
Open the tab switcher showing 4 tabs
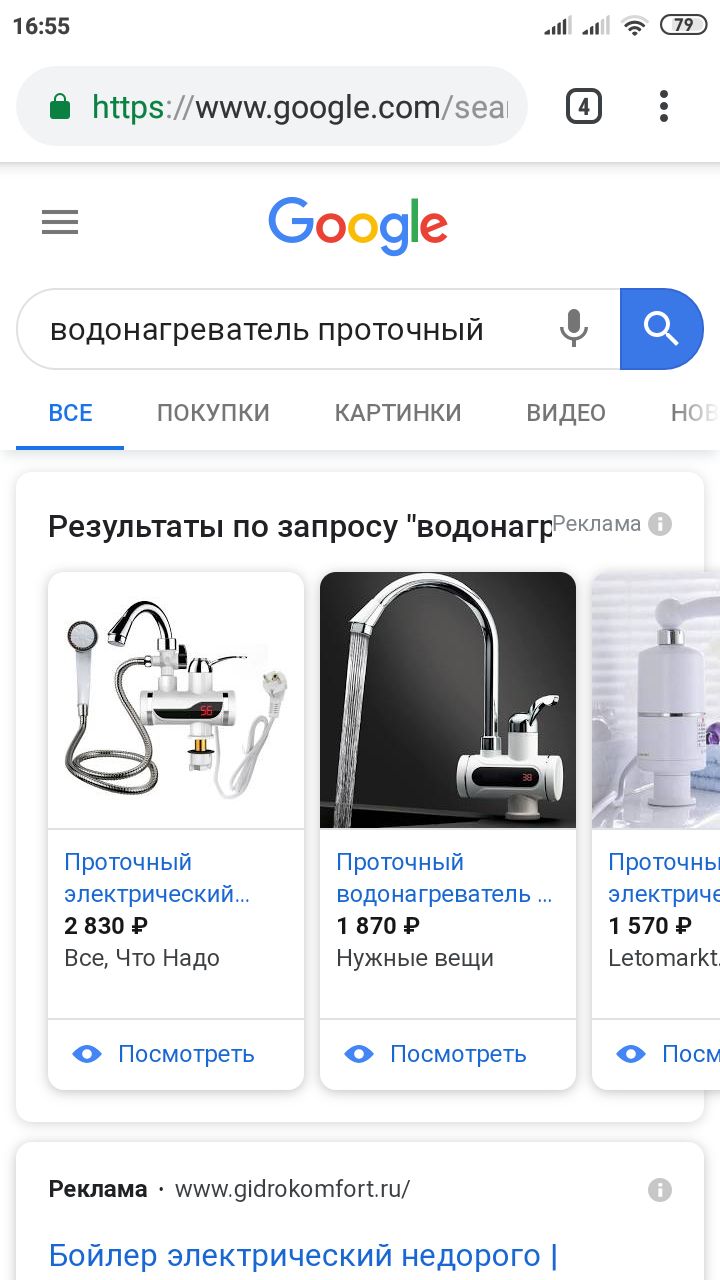tap(584, 106)
